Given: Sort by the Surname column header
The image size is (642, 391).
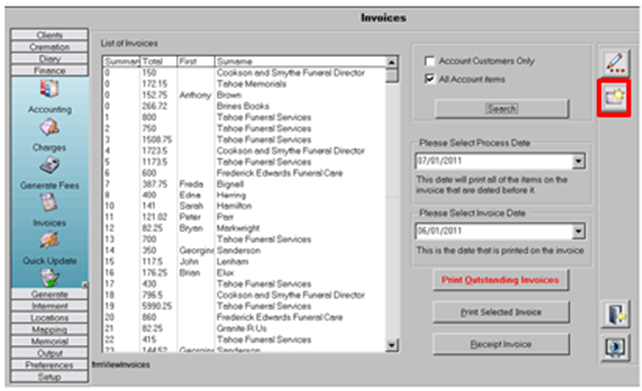Looking at the screenshot, I should click(300, 61).
